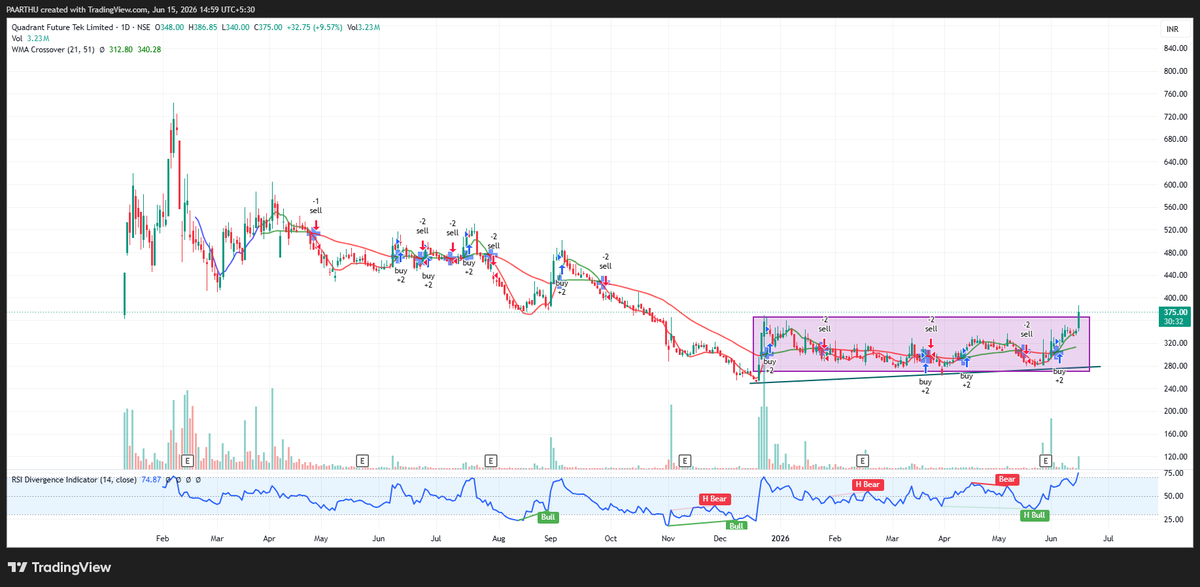Viewport: 1200px width, 587px height.
Task: Click the earnings E marker in late May 2025
Action: point(361,460)
